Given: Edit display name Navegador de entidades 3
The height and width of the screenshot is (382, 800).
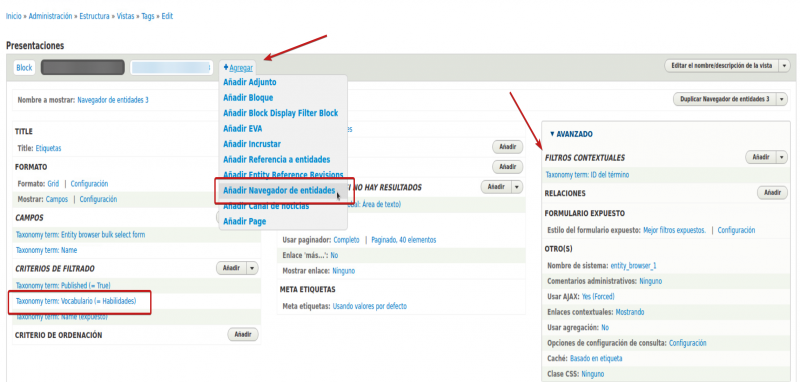Looking at the screenshot, I should [x=113, y=100].
